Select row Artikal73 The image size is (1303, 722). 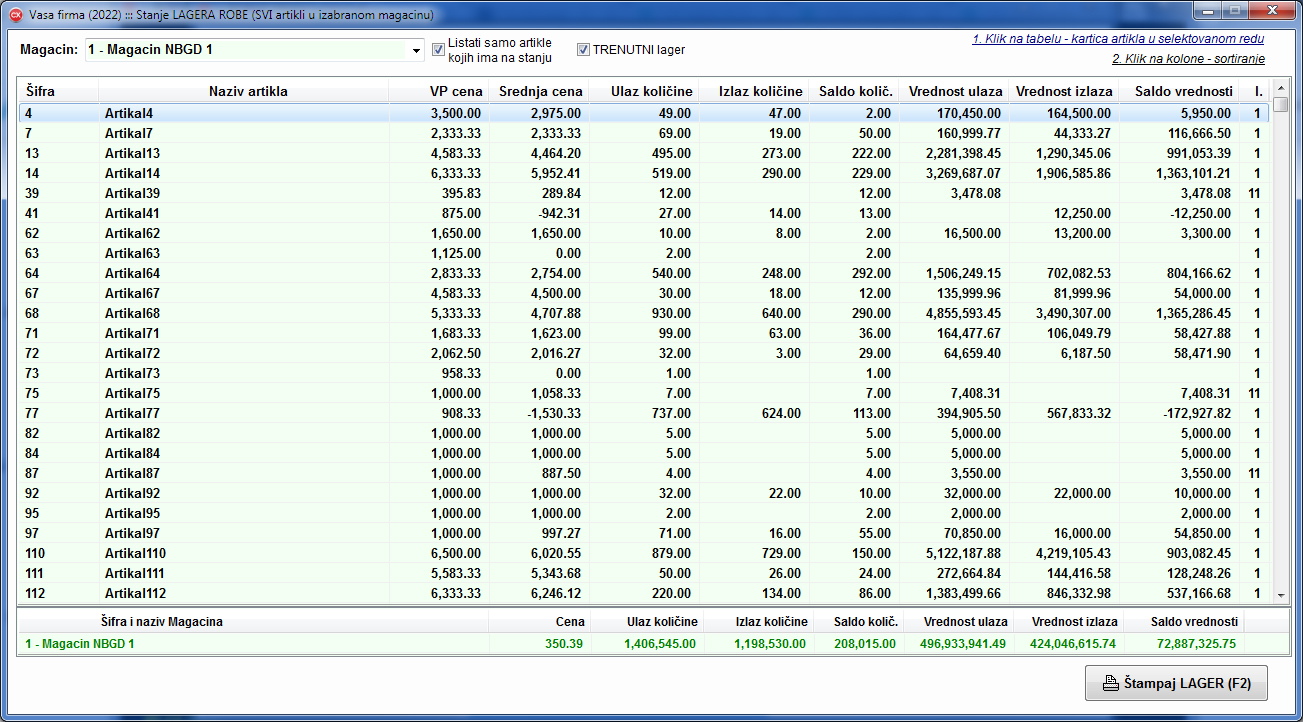tap(644, 373)
